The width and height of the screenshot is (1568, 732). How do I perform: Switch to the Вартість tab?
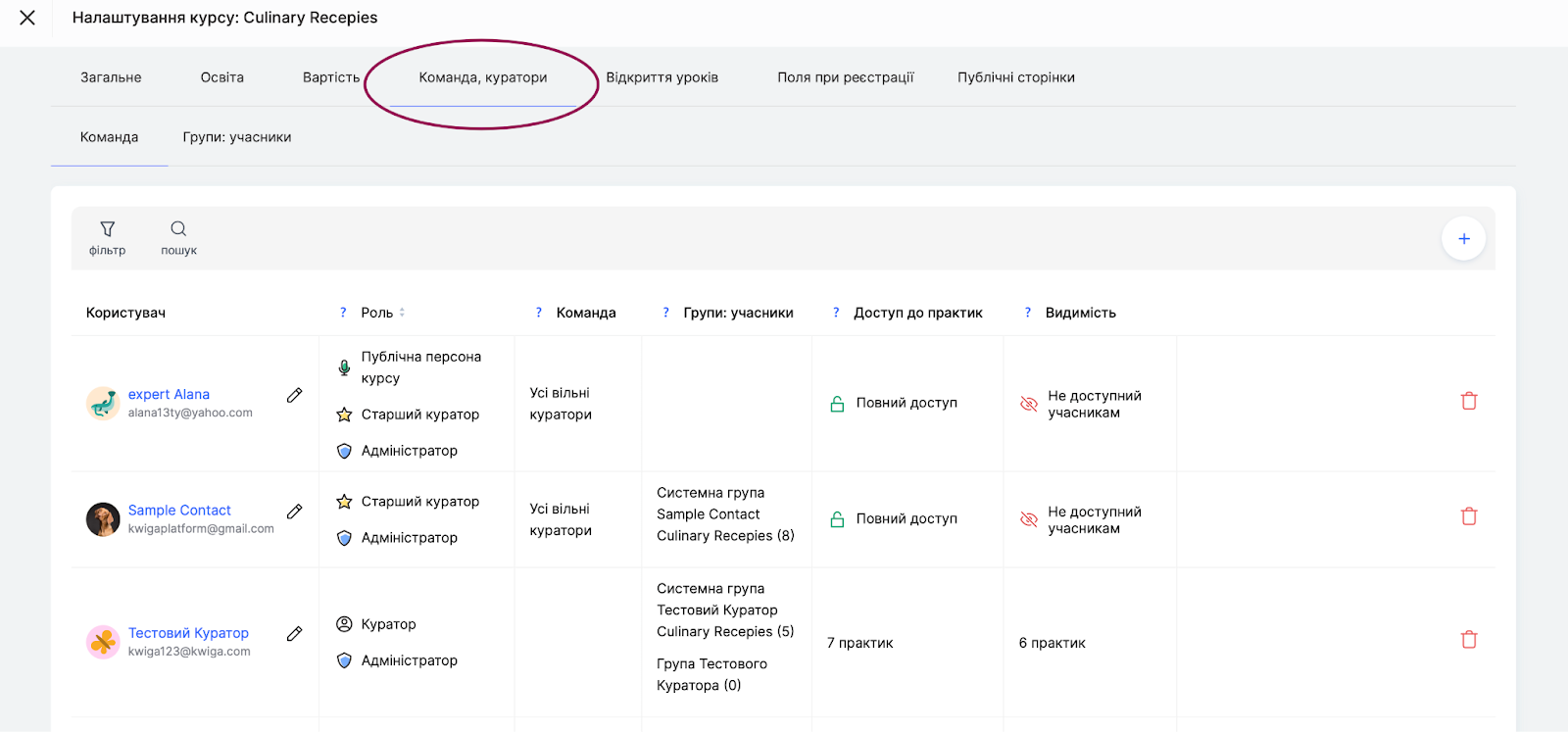point(331,77)
